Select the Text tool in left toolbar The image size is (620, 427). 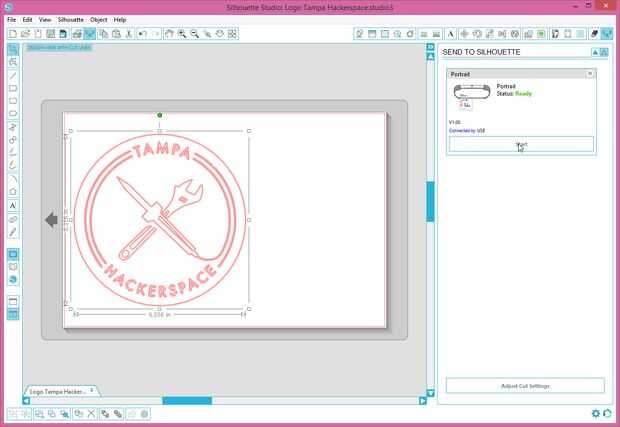tap(13, 206)
